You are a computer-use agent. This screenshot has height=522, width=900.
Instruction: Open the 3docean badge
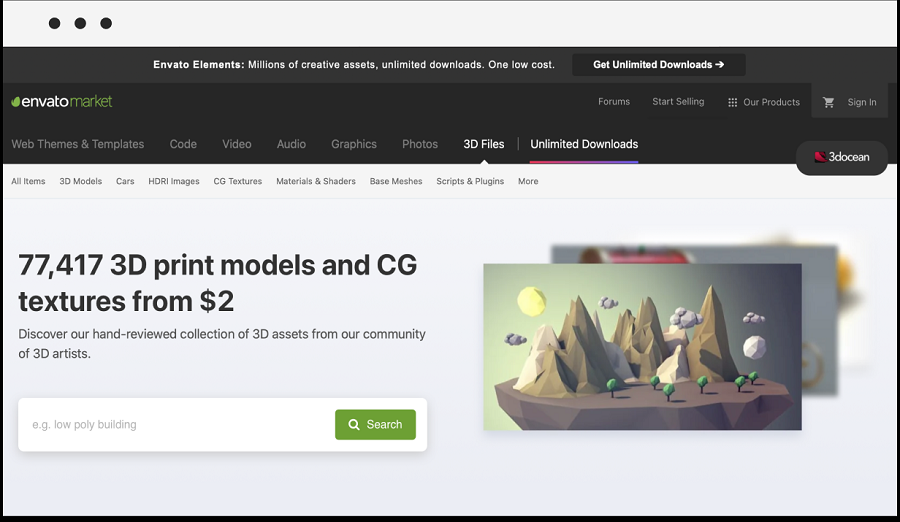click(x=841, y=157)
